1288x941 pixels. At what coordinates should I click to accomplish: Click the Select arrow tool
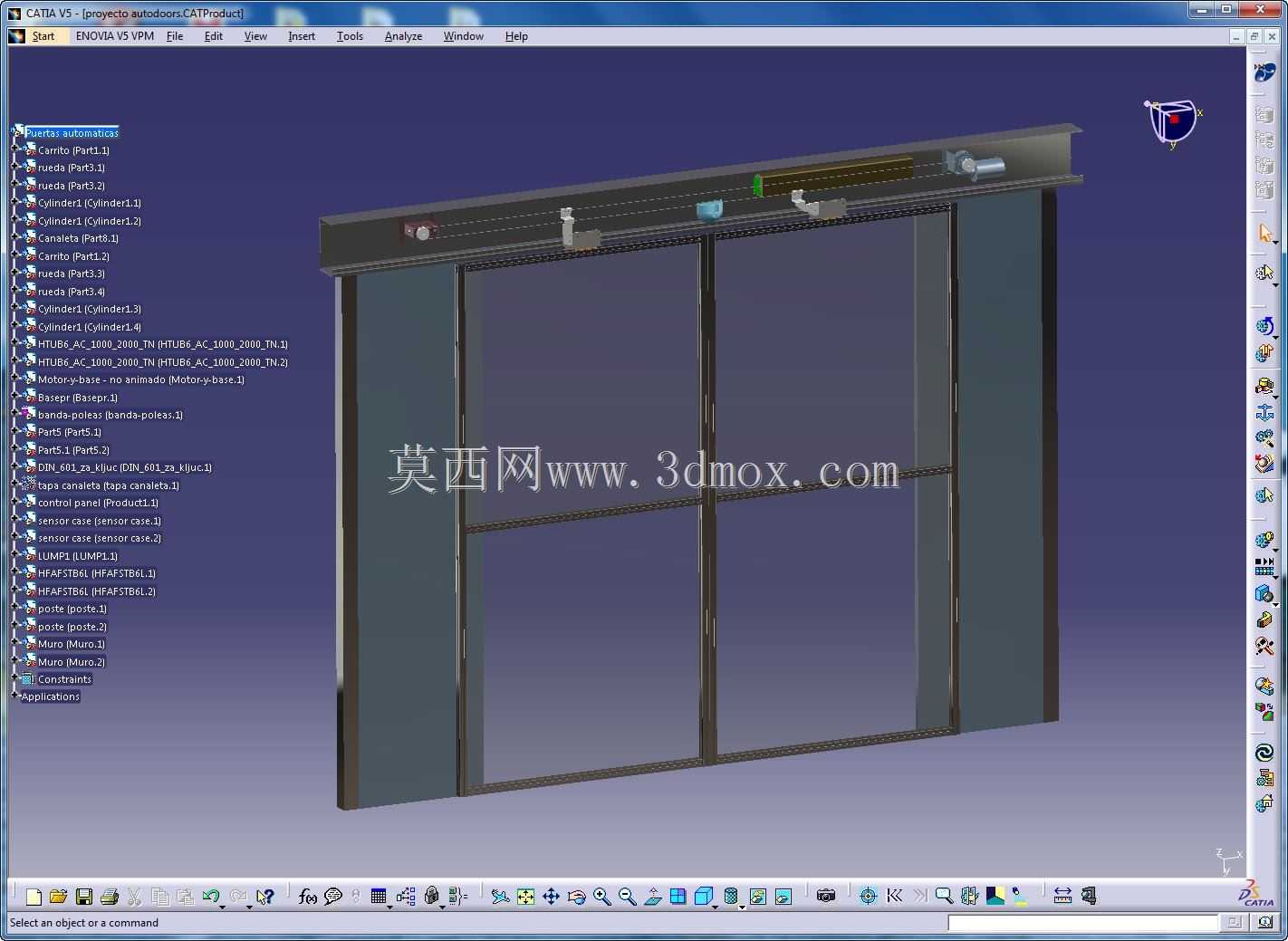point(1264,233)
